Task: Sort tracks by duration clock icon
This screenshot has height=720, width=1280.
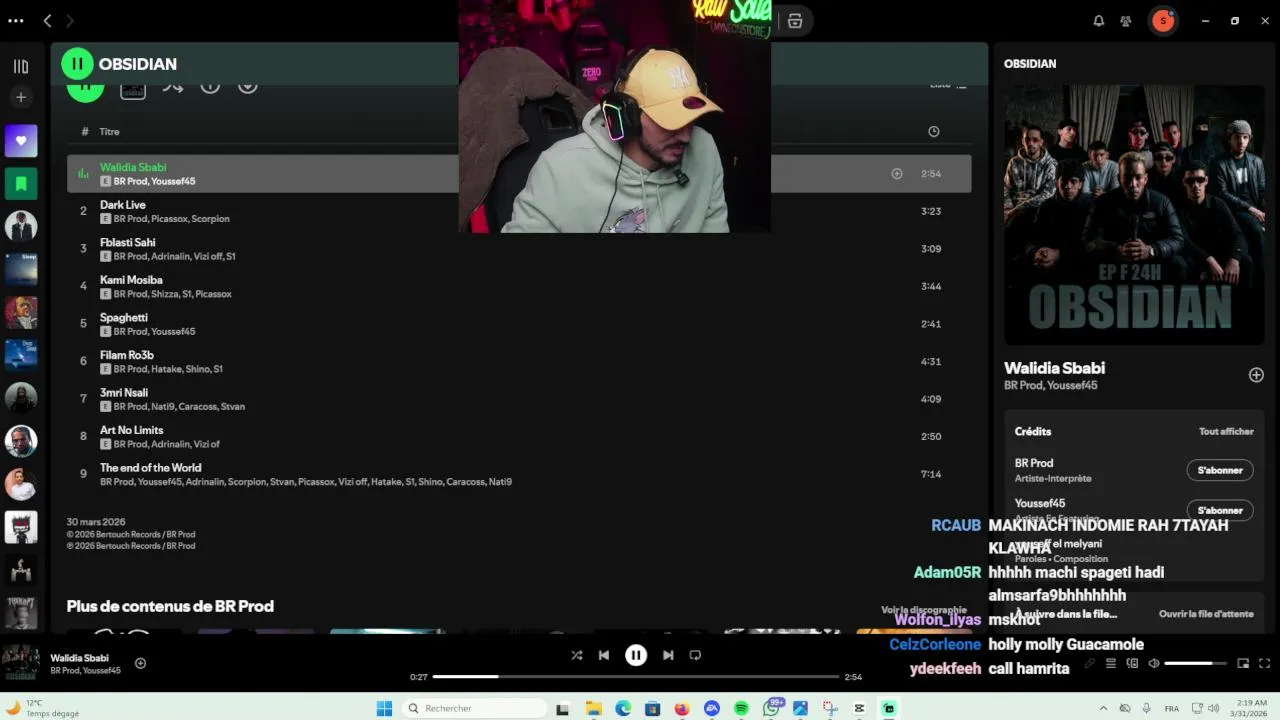Action: pos(933,132)
